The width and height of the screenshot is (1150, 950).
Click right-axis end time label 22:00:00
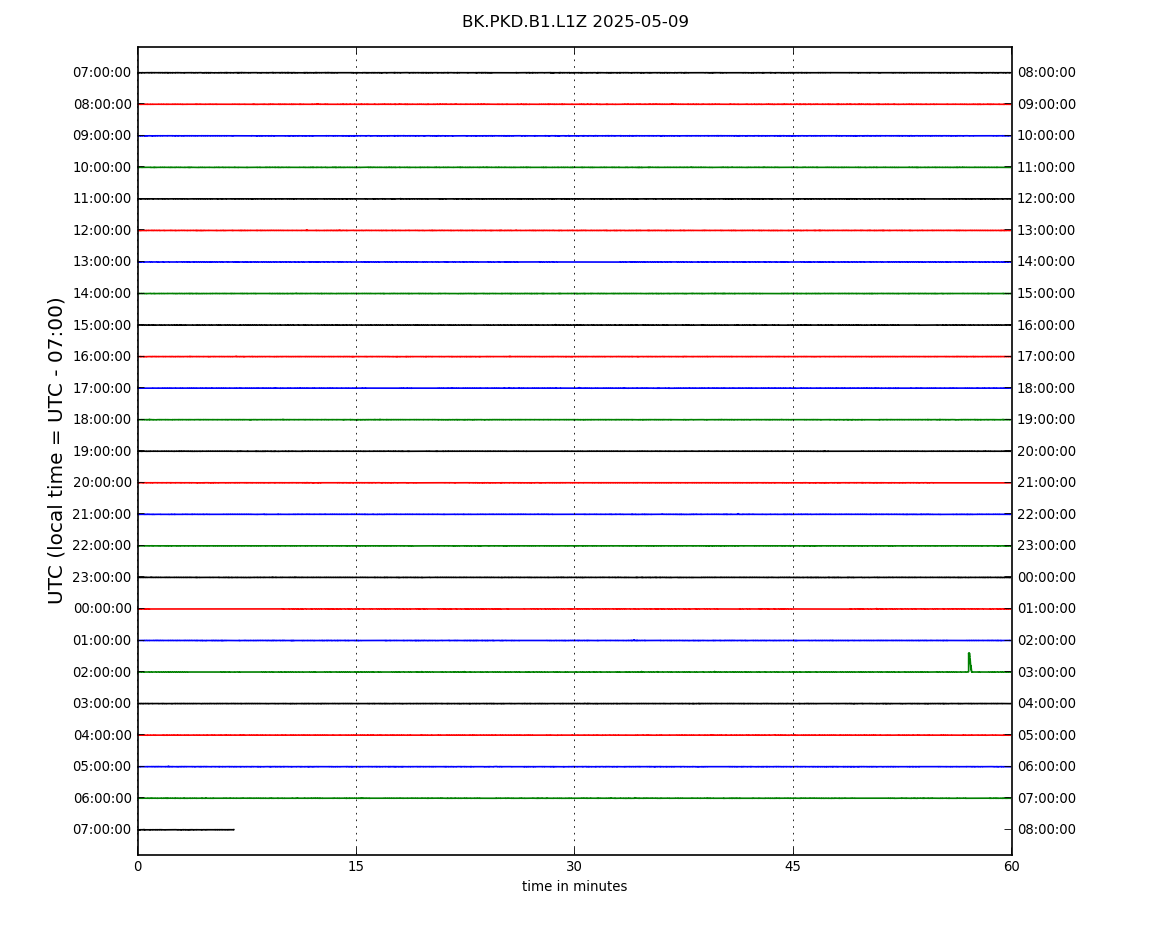(1047, 514)
